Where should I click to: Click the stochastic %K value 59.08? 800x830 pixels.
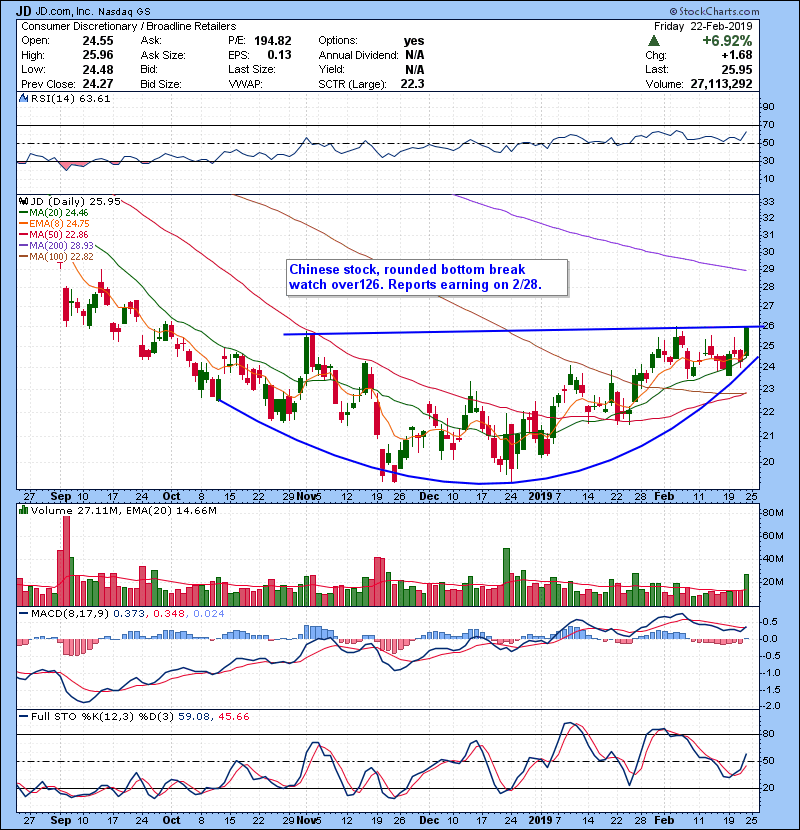click(x=194, y=717)
